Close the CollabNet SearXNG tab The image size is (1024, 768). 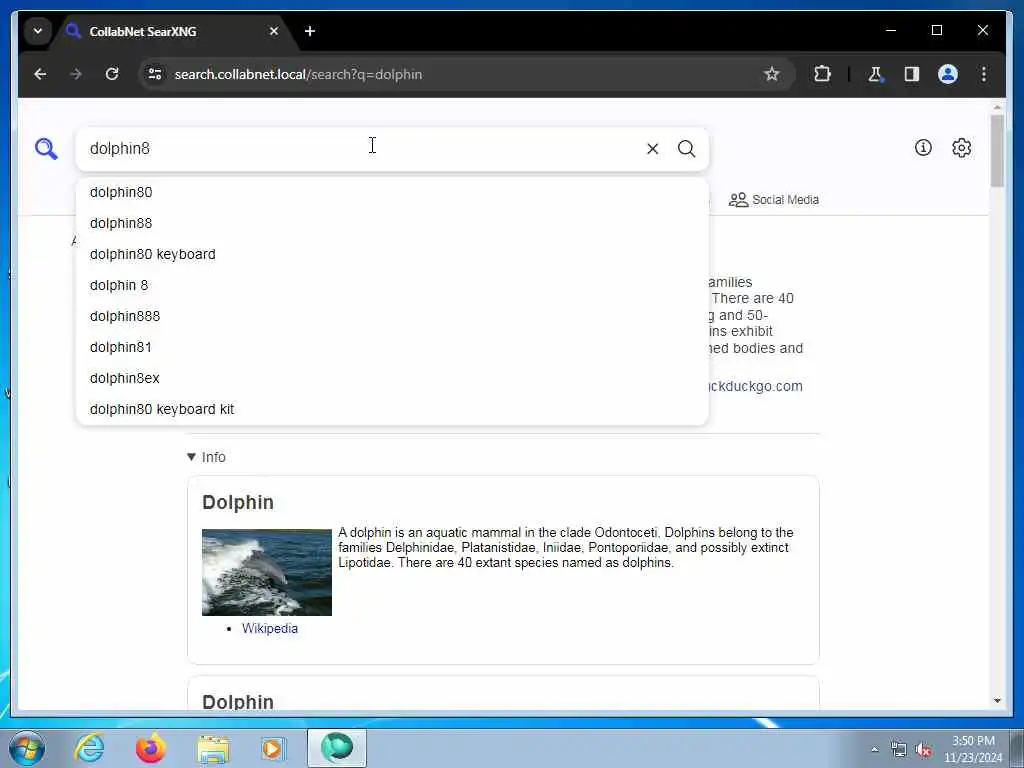(274, 31)
